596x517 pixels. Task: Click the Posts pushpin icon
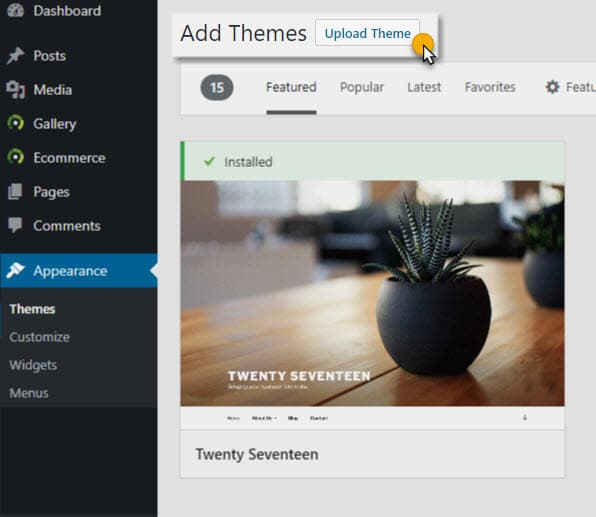click(16, 56)
